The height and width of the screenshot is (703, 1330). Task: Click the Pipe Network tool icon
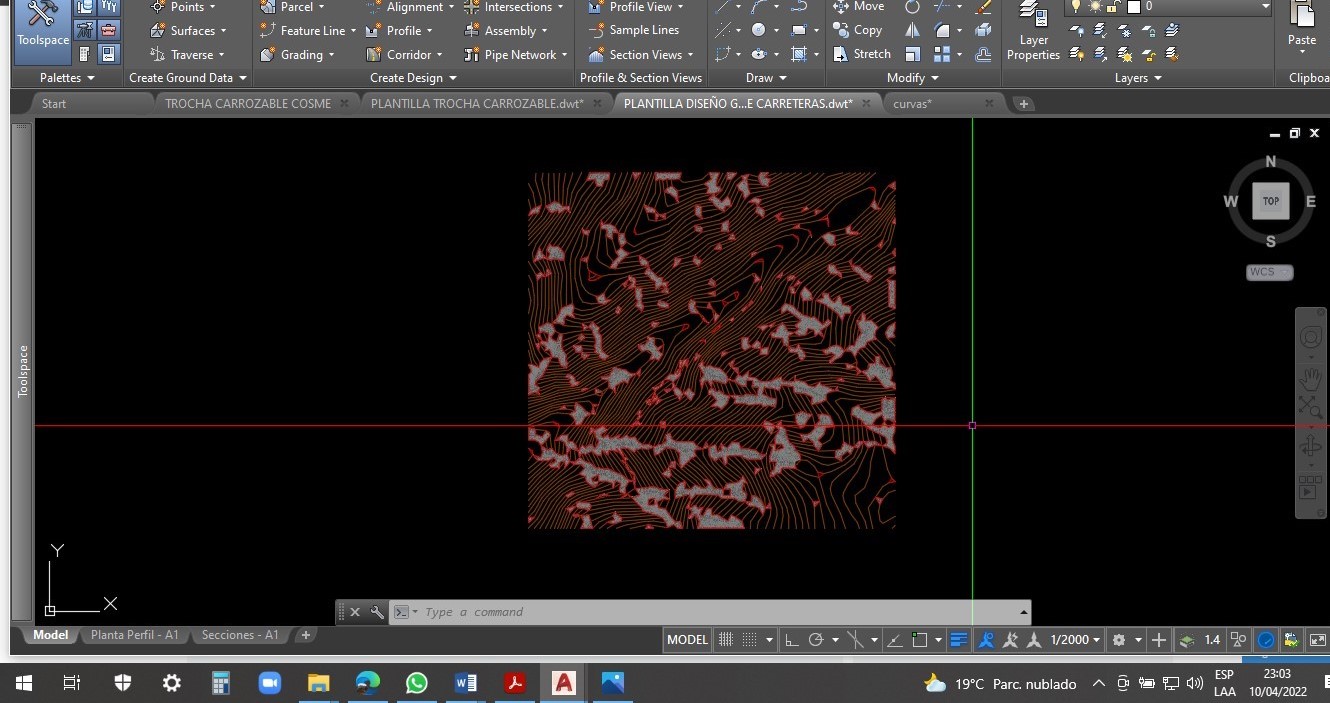472,54
